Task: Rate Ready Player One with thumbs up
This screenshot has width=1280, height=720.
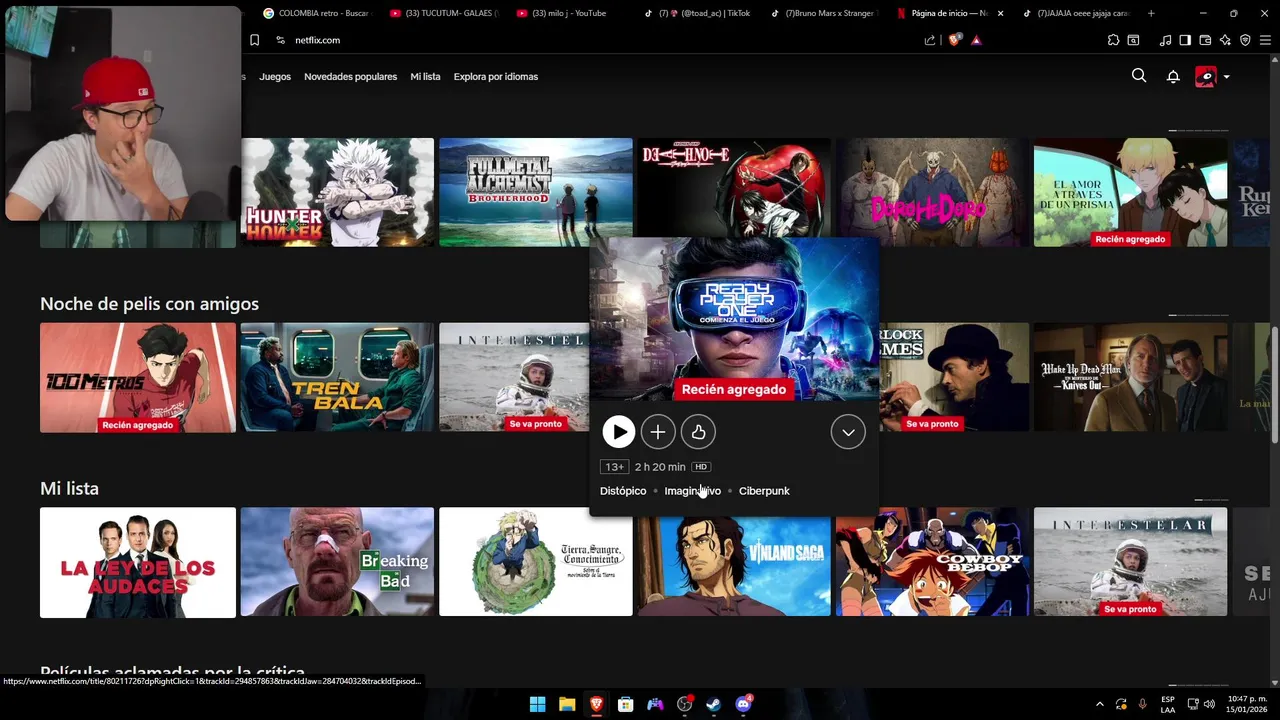Action: [x=698, y=432]
